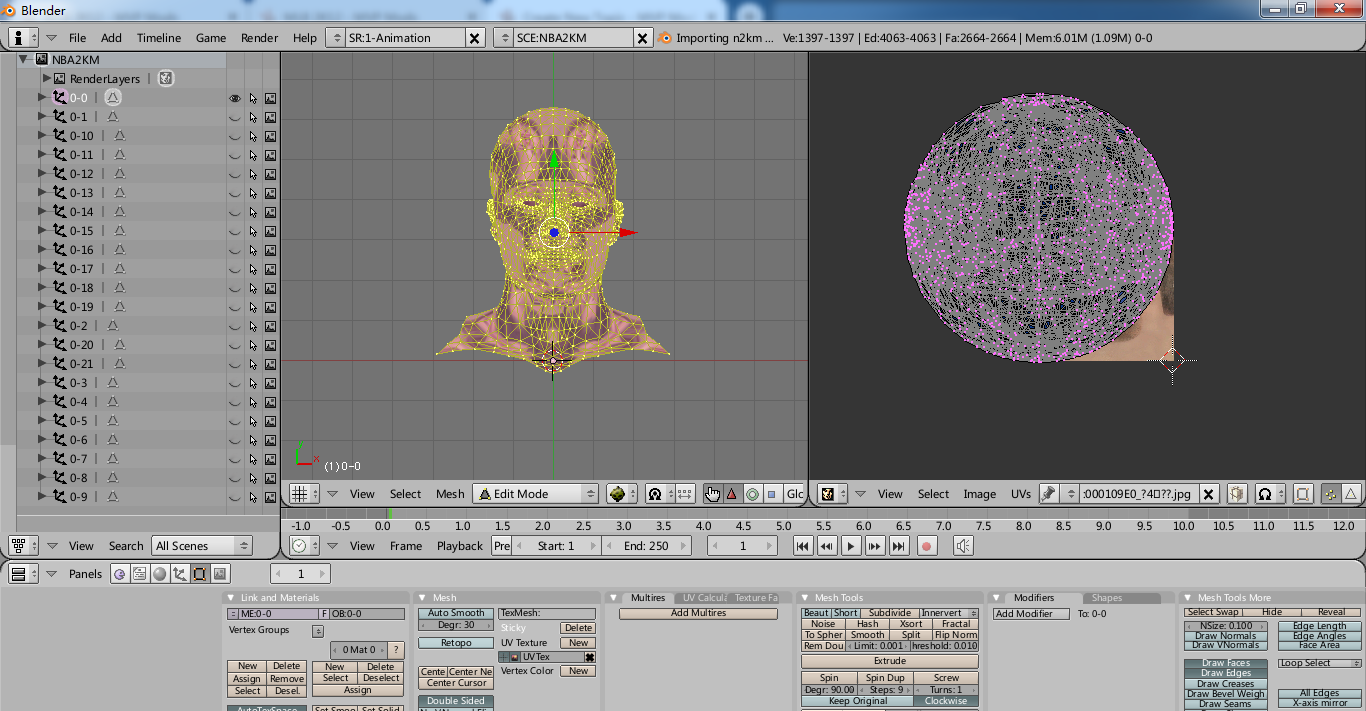This screenshot has width=1366, height=711.
Task: Open the 3D view window type selector
Action: click(304, 494)
